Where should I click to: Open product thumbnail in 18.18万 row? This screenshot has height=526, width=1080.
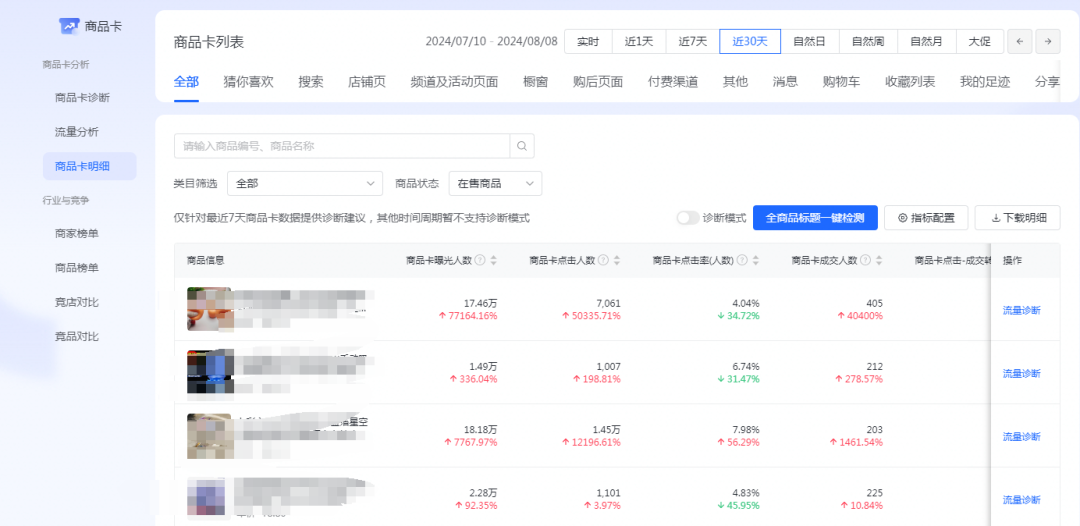[209, 436]
